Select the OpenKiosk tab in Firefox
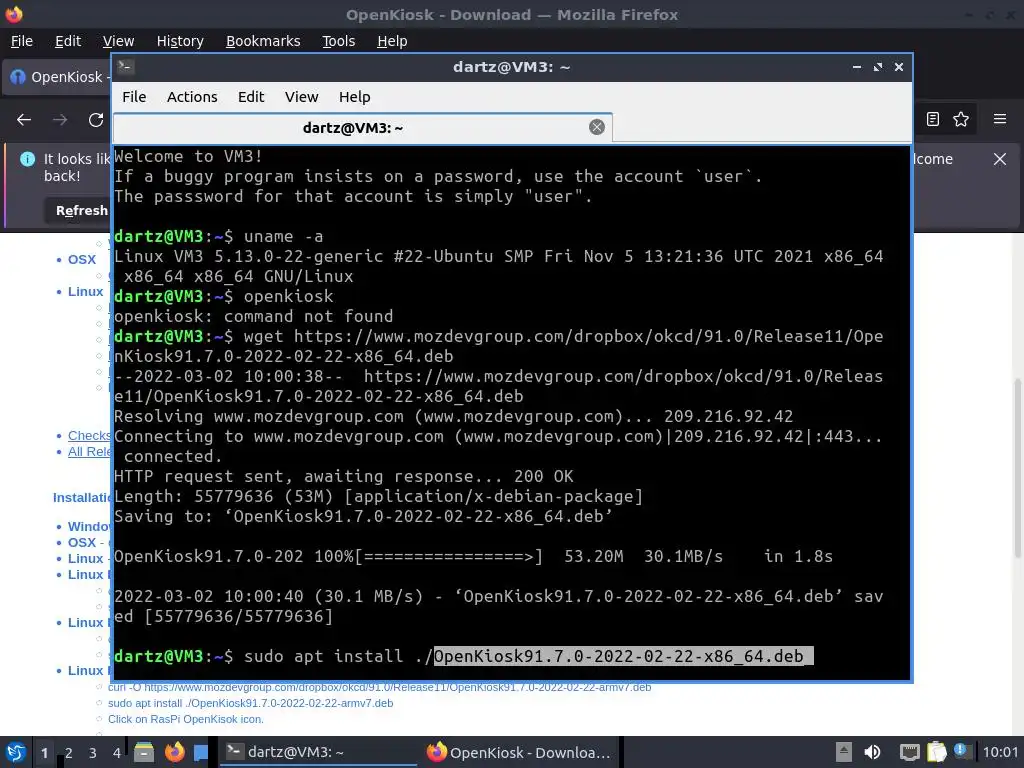1024x768 pixels. 57,77
